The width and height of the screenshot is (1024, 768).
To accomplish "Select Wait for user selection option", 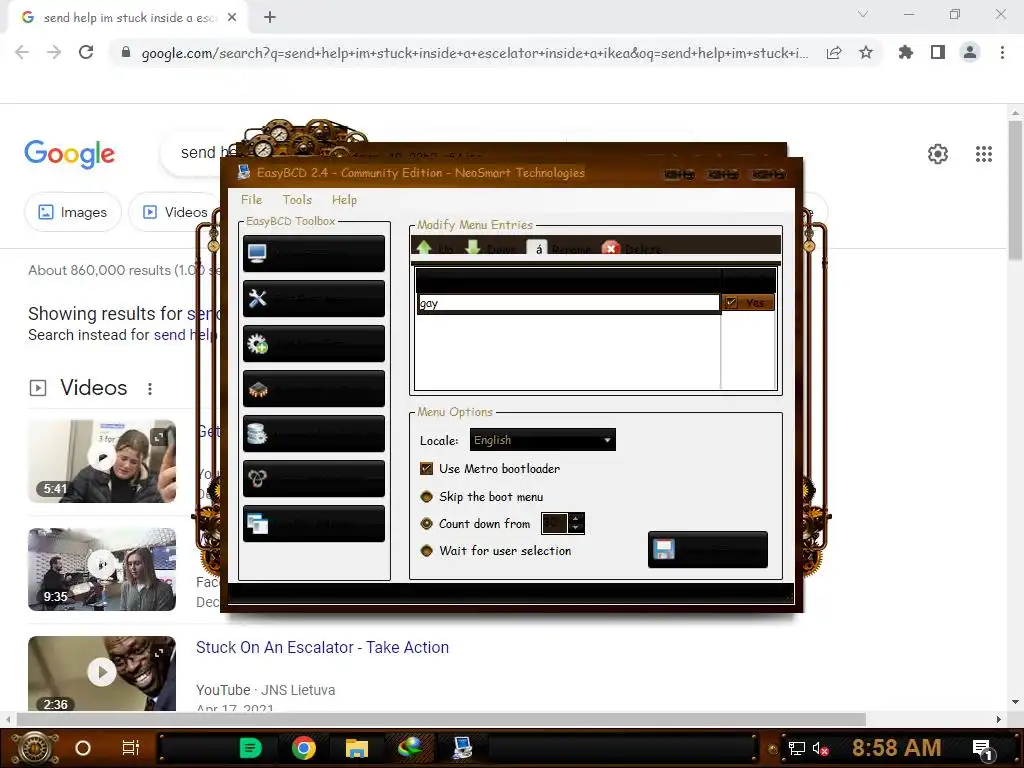I will [x=426, y=551].
